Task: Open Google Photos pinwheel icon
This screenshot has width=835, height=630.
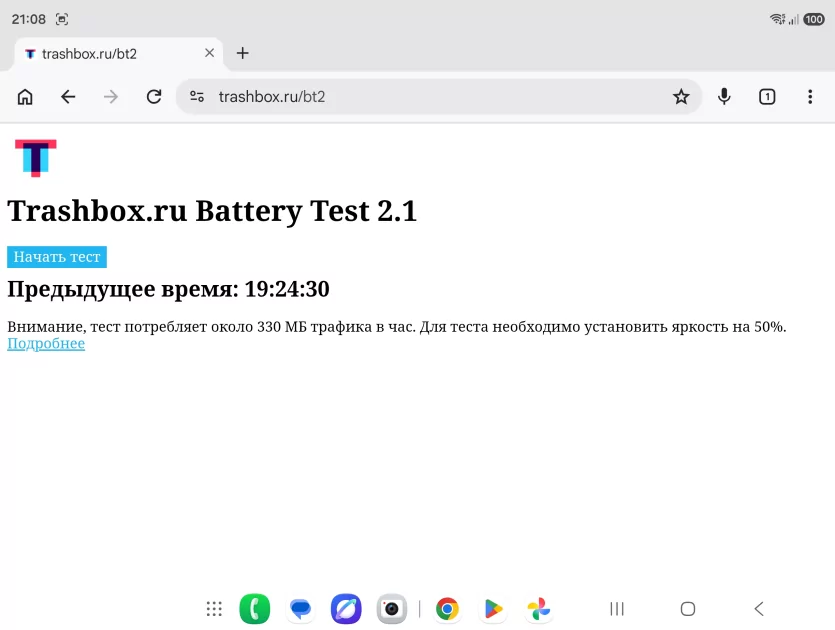Action: [x=538, y=609]
